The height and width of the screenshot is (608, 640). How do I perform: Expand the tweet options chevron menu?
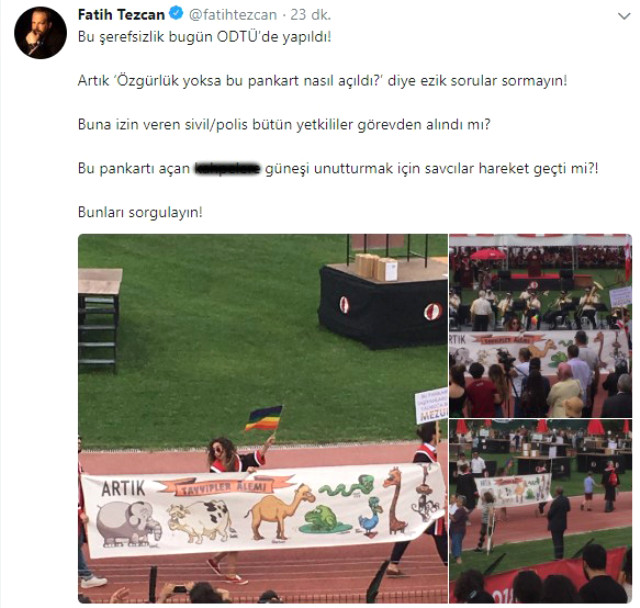[x=624, y=16]
